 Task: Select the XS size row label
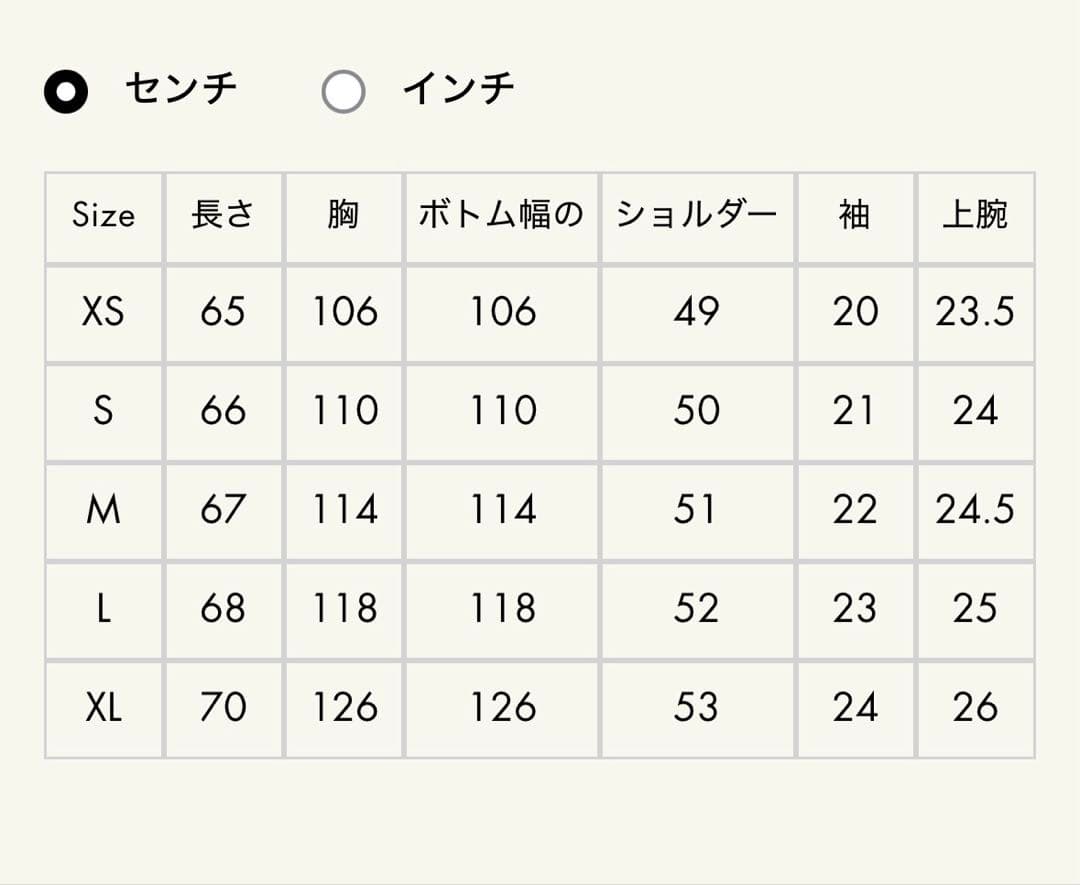(x=103, y=313)
